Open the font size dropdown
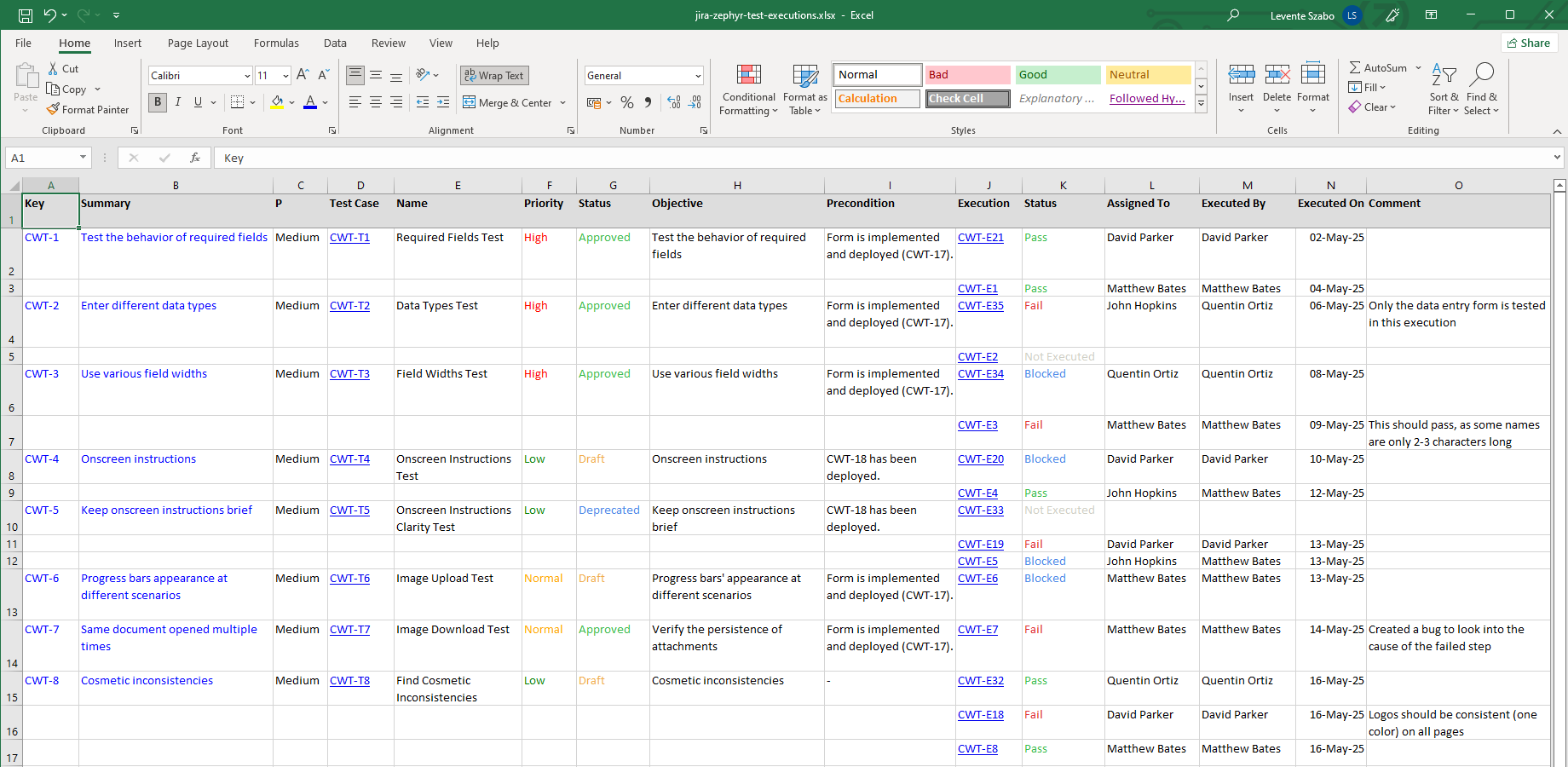Image resolution: width=1568 pixels, height=767 pixels. pos(285,76)
